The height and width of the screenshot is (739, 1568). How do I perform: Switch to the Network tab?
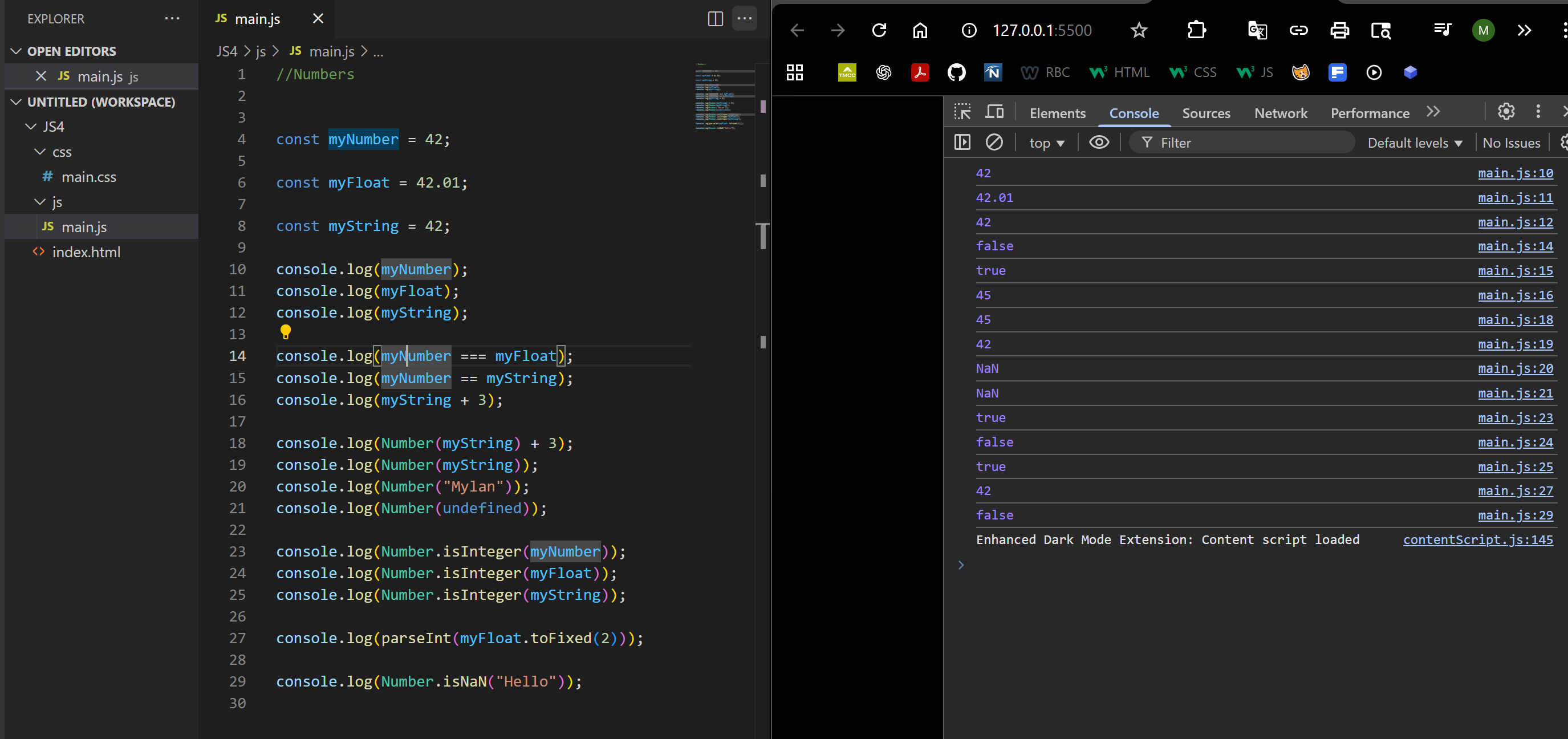1281,112
